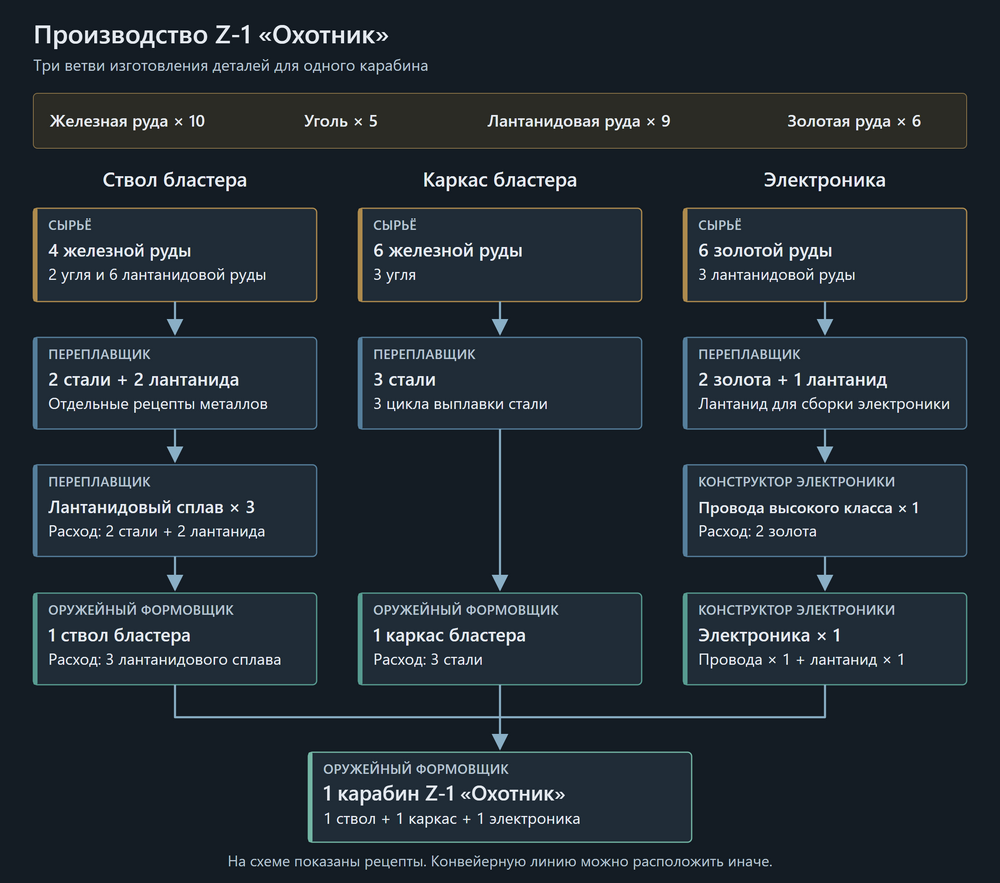Click the «Электроника» column heading
The height and width of the screenshot is (883, 1000).
click(825, 180)
